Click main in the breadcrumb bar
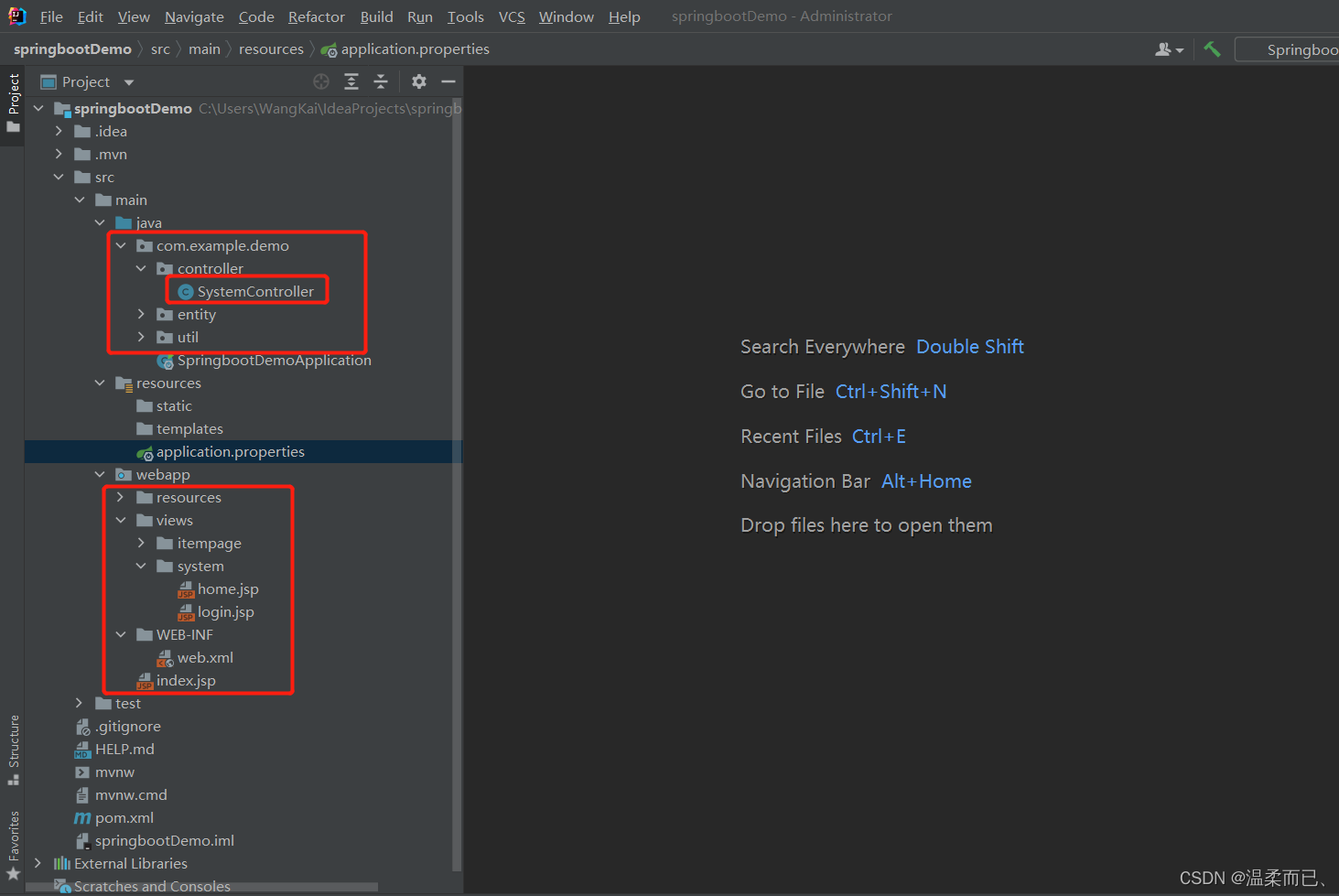 coord(204,49)
